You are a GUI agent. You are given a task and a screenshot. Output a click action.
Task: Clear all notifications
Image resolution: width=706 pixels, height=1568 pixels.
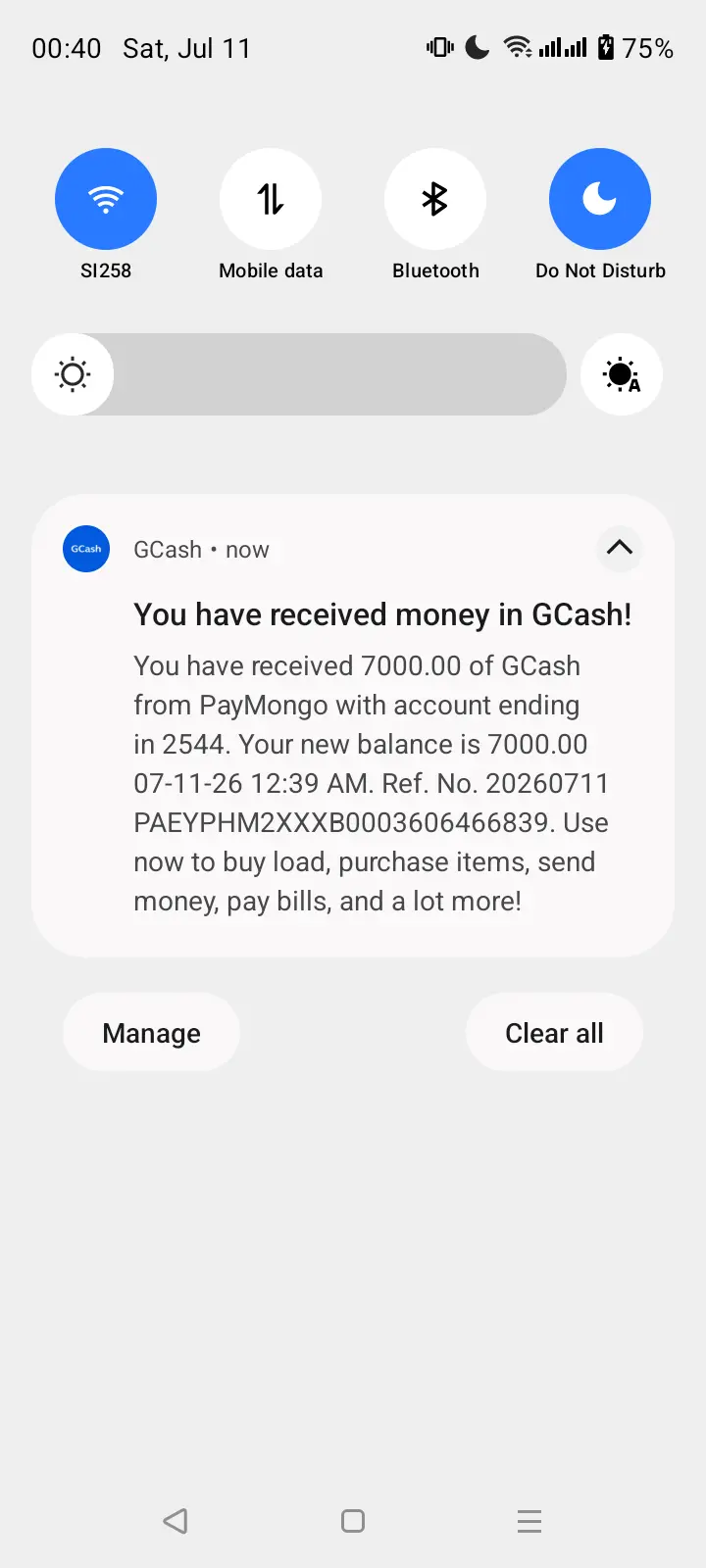click(x=554, y=1032)
